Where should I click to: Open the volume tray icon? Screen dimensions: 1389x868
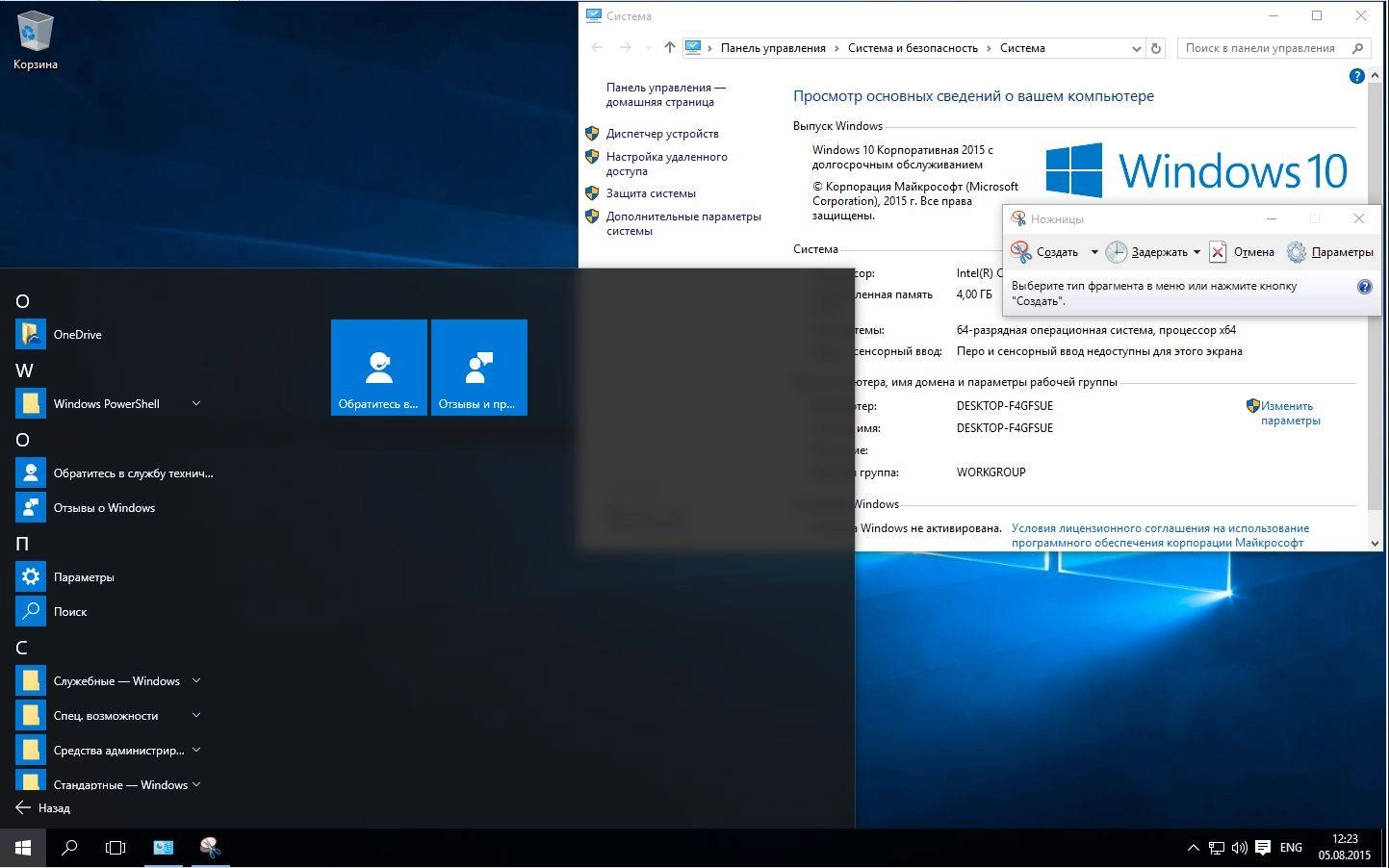(x=1239, y=848)
